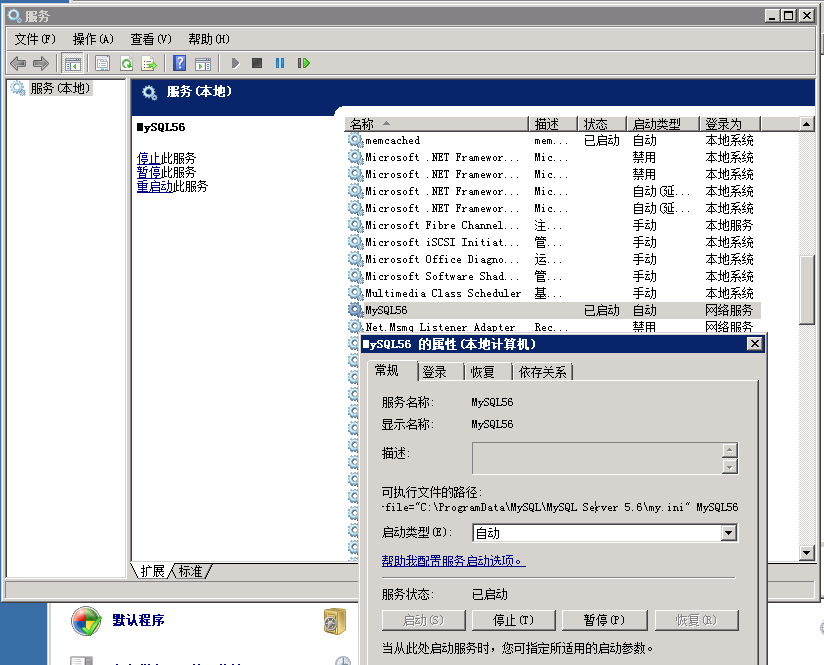
Task: Select the 常规 tab in properties dialog
Action: [x=392, y=371]
